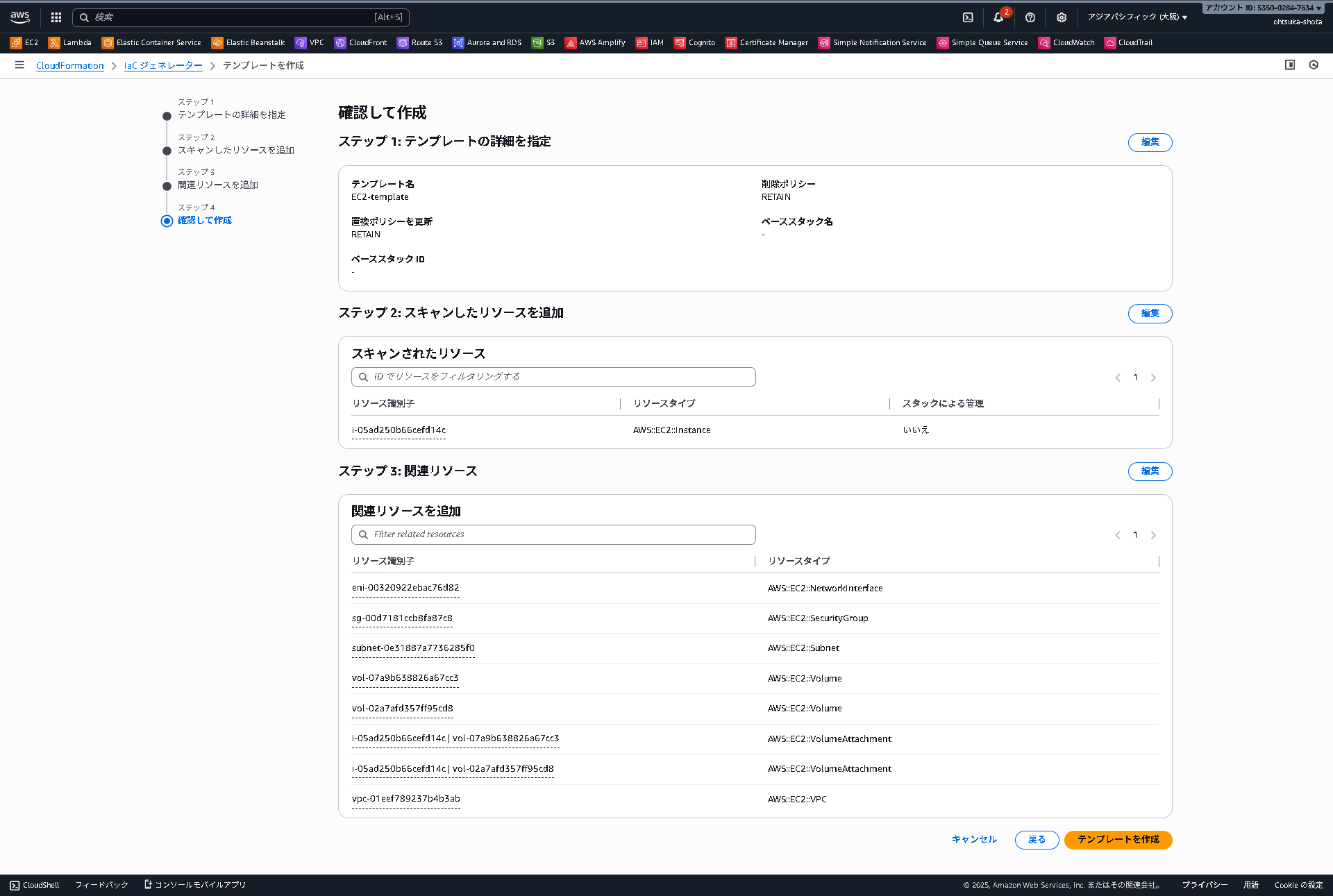Open the vpc-01eef789237b4b3ab resource link
Image resolution: width=1333 pixels, height=896 pixels.
click(405, 799)
